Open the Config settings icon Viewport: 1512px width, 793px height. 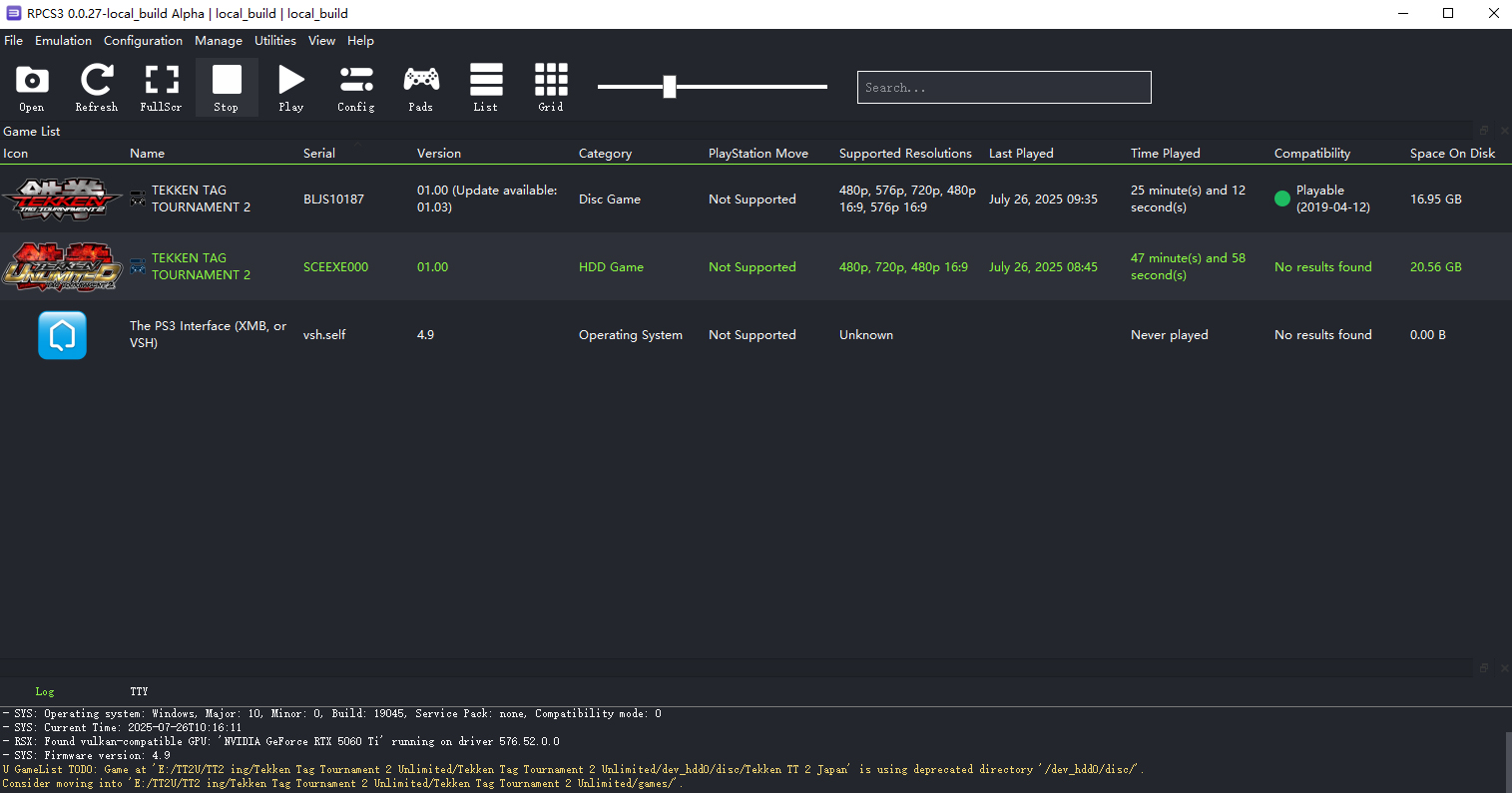pyautogui.click(x=356, y=87)
